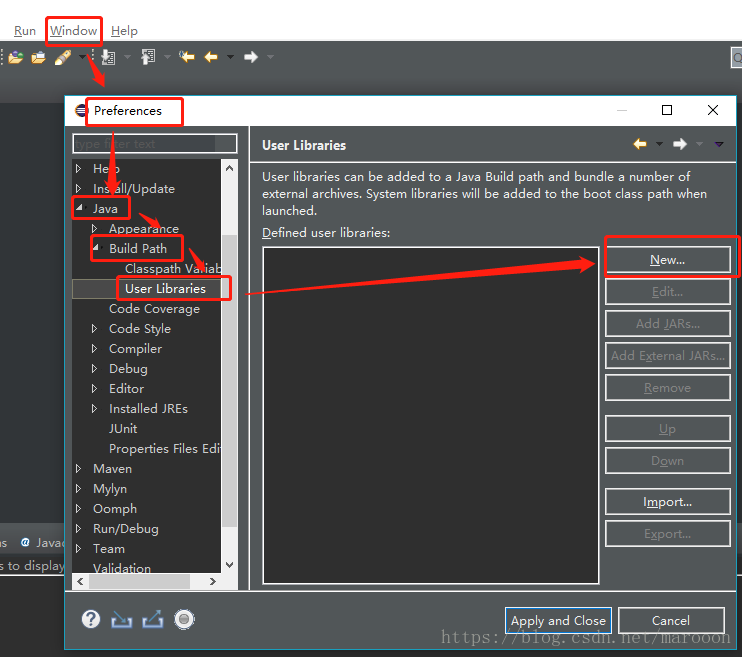Viewport: 742px width, 657px height.
Task: Expand the Run/Debug node
Action: click(x=79, y=529)
